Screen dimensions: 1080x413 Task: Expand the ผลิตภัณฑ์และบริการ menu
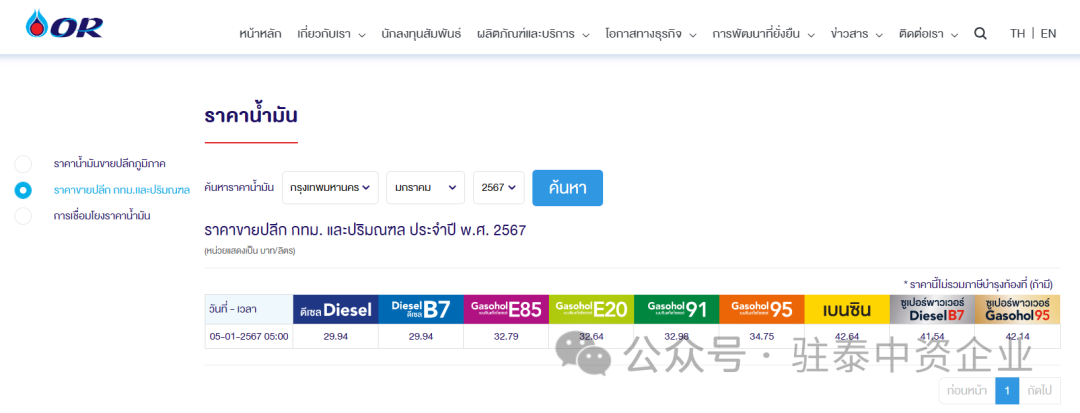533,34
